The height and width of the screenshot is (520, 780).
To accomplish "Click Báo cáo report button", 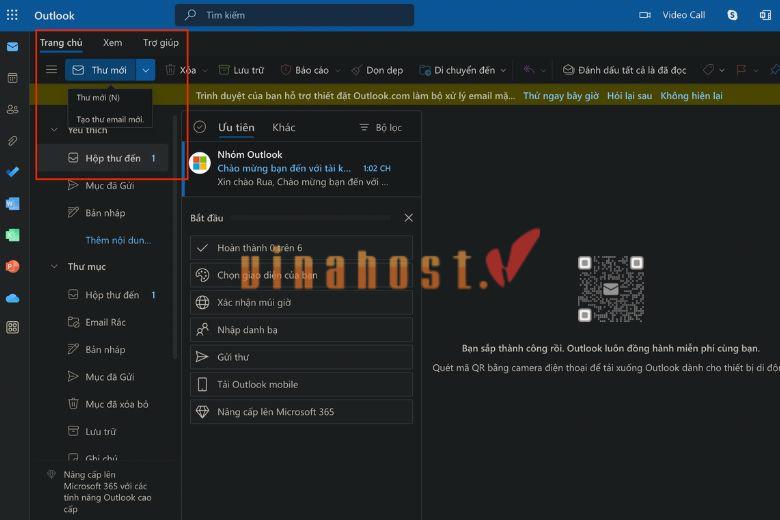I will tap(305, 70).
